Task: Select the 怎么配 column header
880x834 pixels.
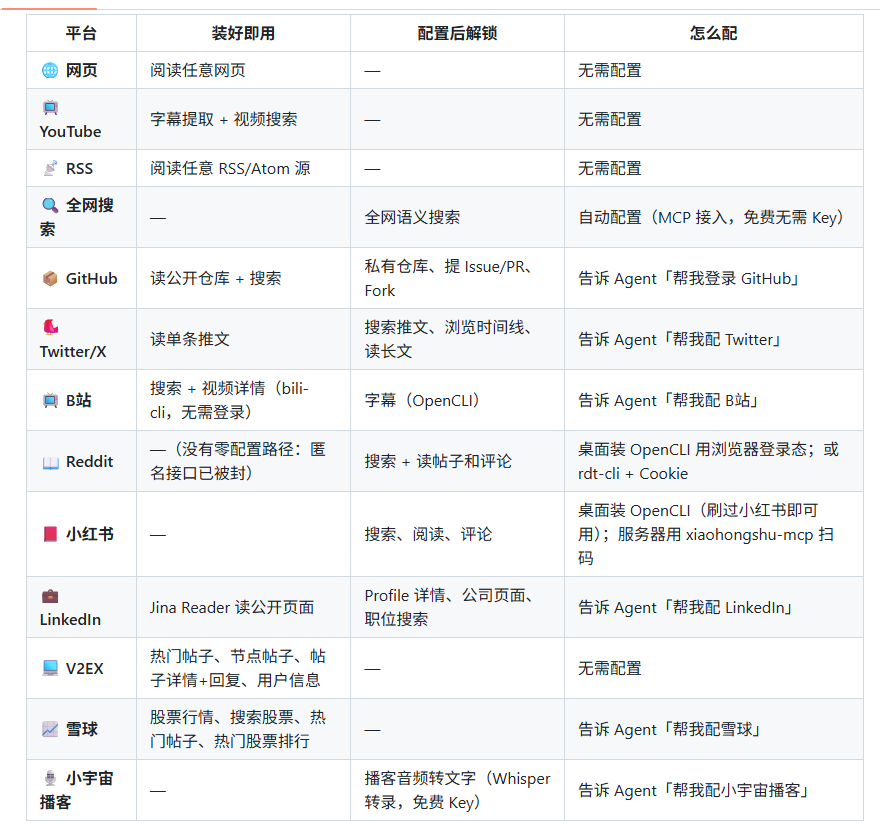Action: [713, 33]
